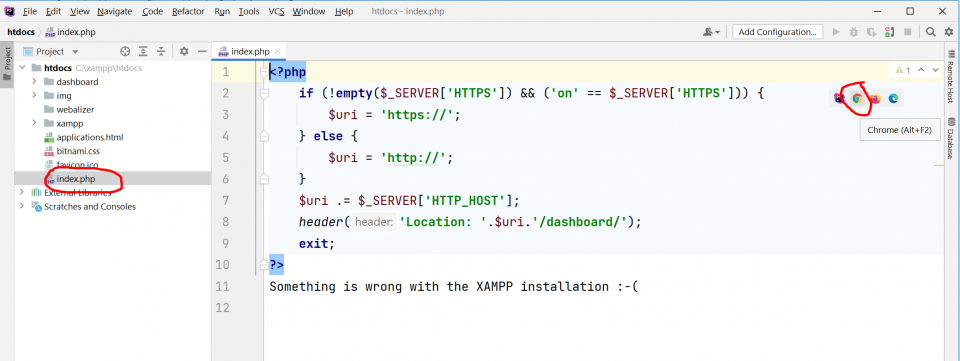Expand Scratches and Consoles node
Viewport: 960px width, 361px height.
click(x=22, y=206)
